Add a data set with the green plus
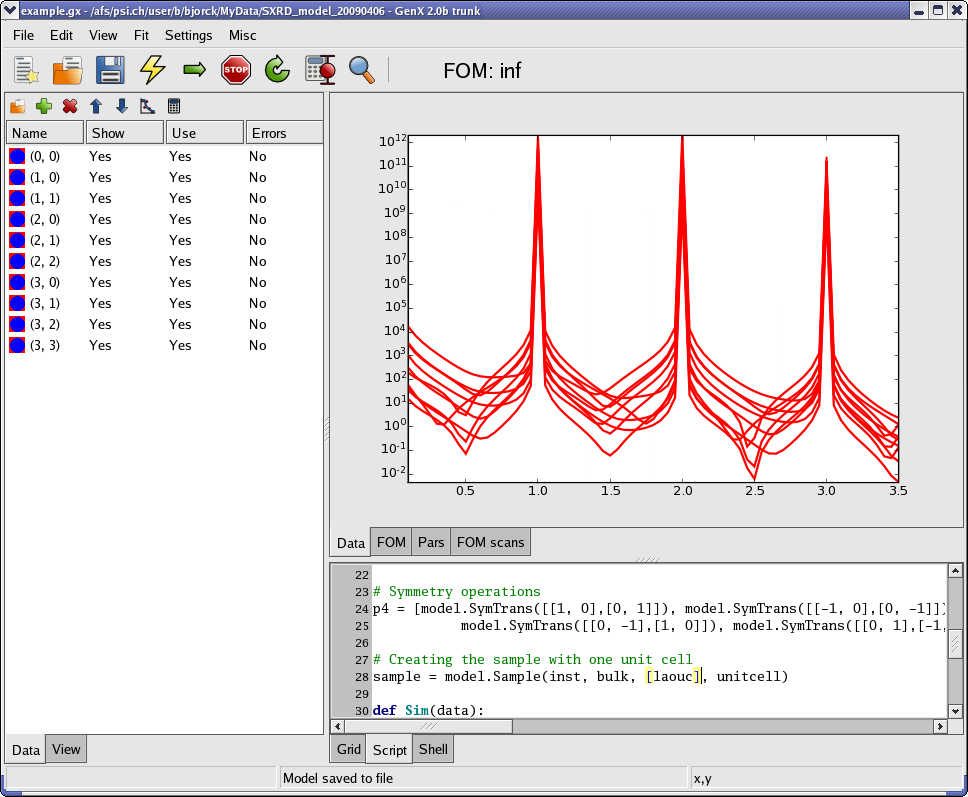 coord(44,106)
